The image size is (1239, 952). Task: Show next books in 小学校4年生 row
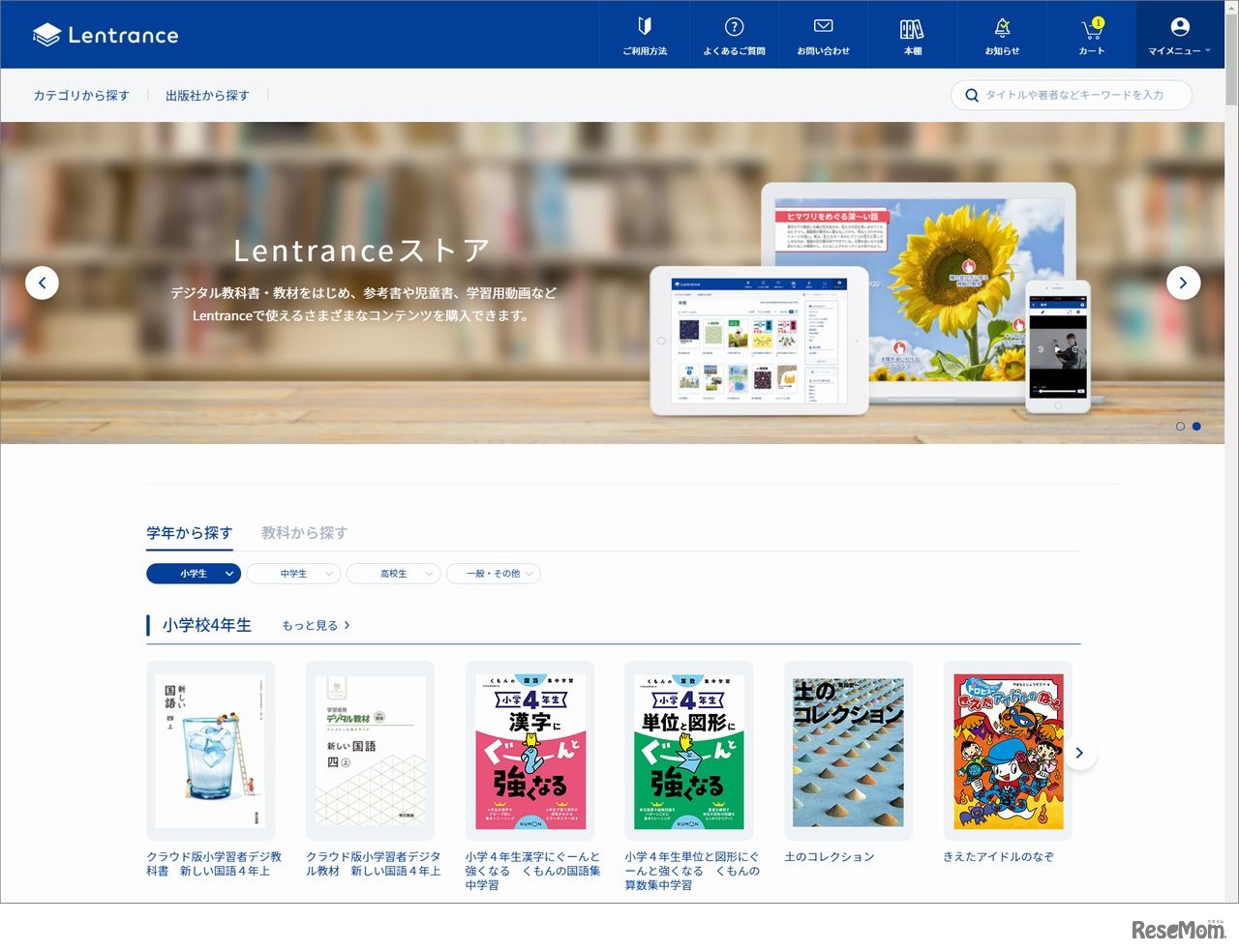[x=1079, y=753]
